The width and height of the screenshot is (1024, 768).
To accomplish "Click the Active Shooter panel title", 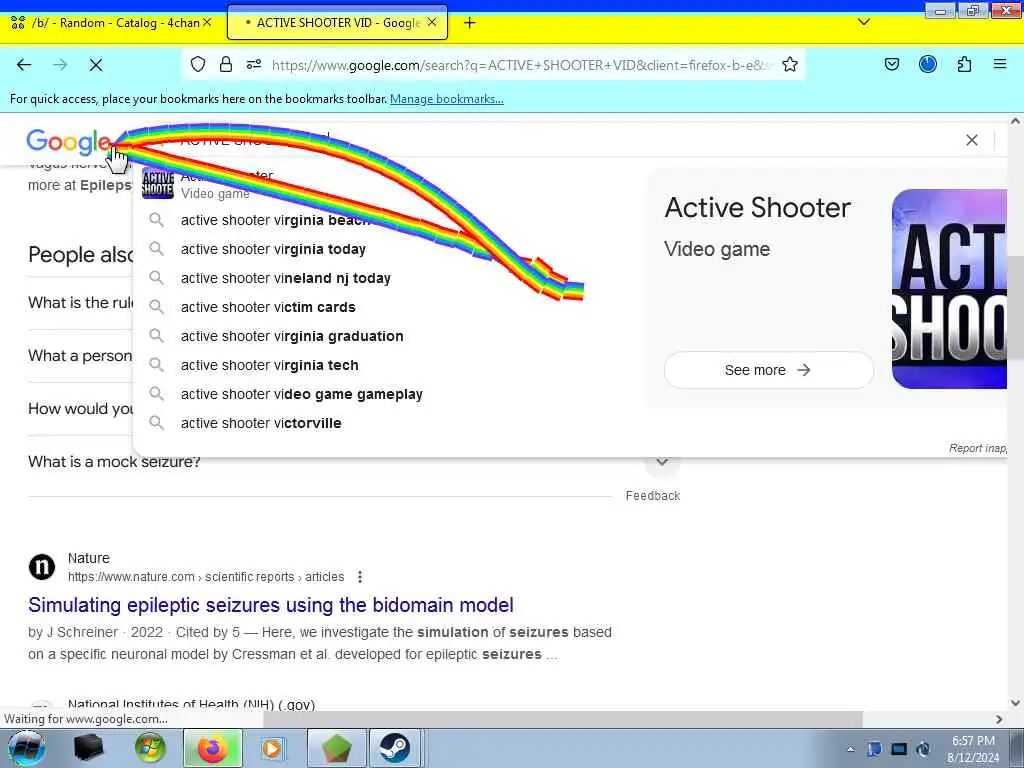I will click(x=758, y=208).
